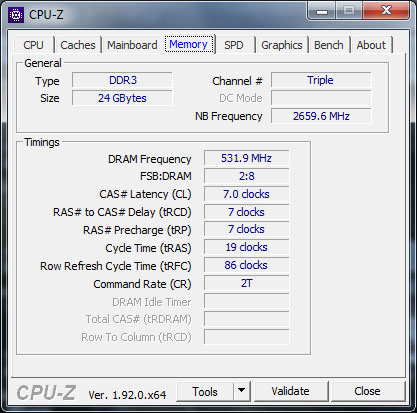This screenshot has width=417, height=413.
Task: Switch to the CPU tab
Action: click(33, 45)
